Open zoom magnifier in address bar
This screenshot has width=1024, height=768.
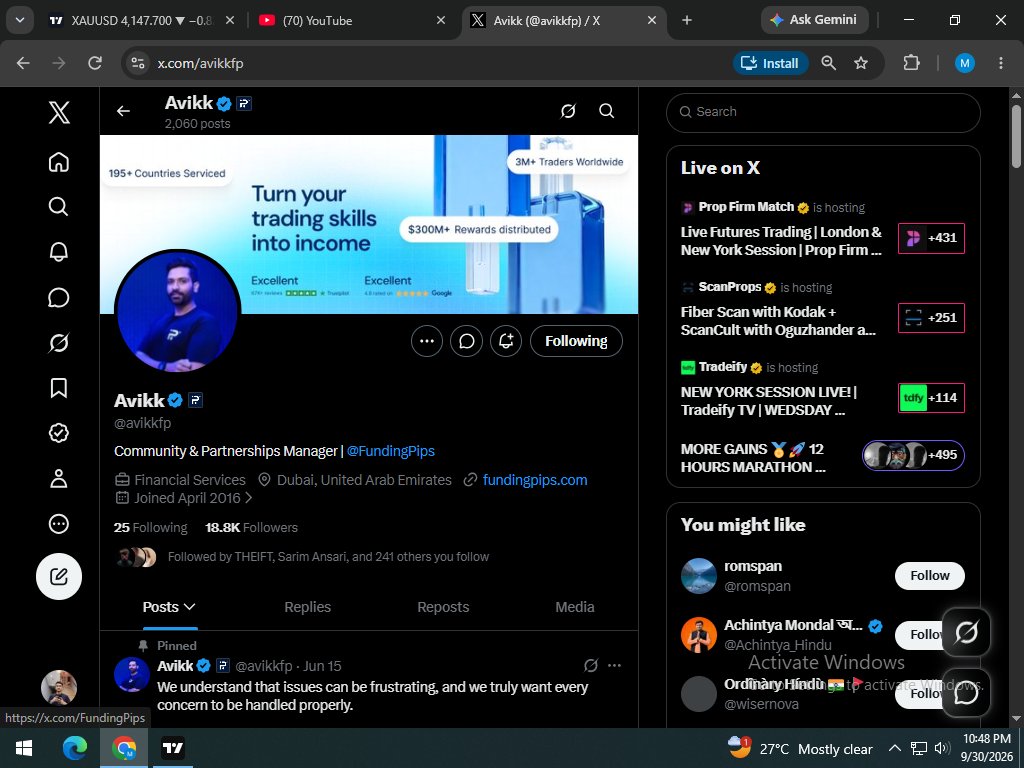(x=829, y=63)
